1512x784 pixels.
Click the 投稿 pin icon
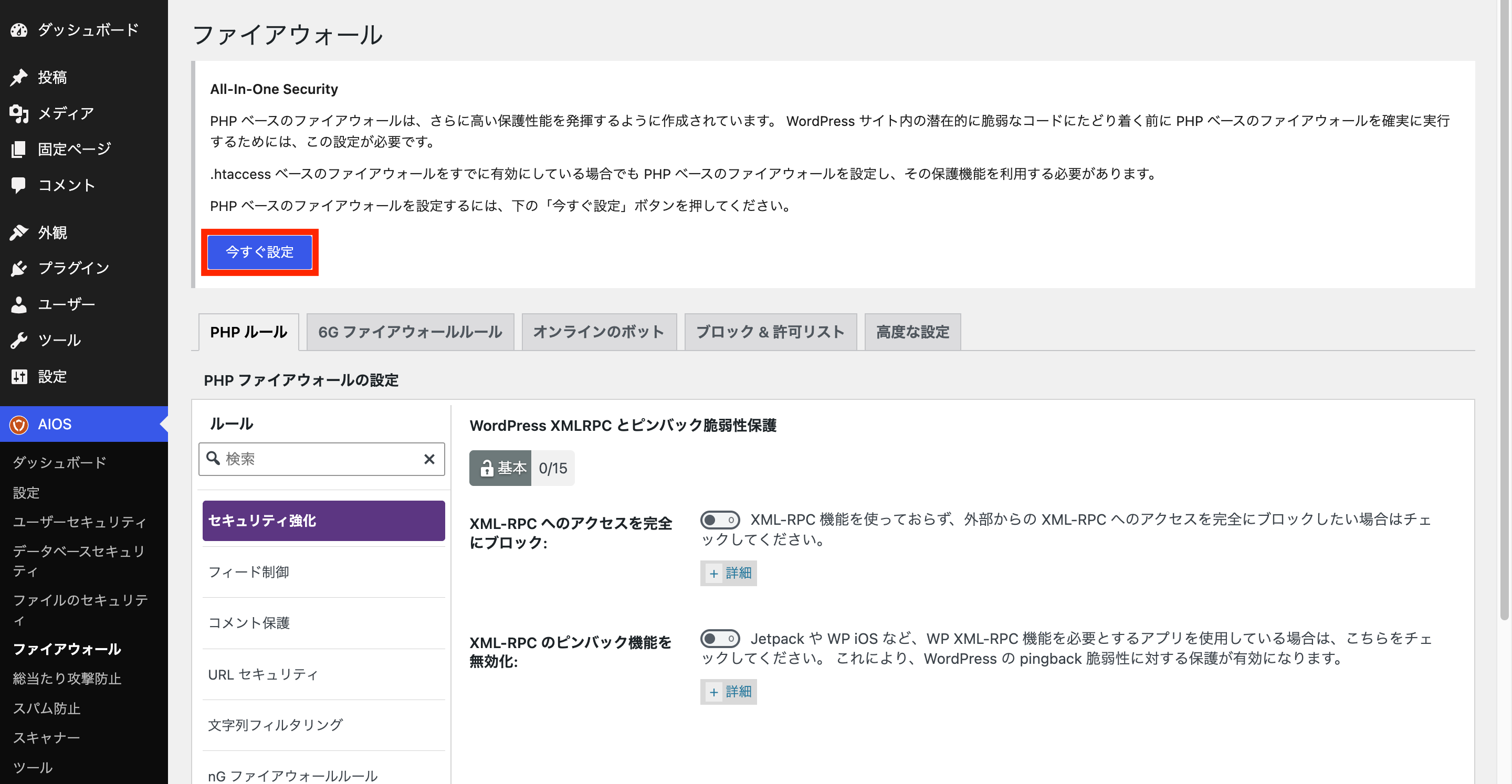pyautogui.click(x=19, y=78)
